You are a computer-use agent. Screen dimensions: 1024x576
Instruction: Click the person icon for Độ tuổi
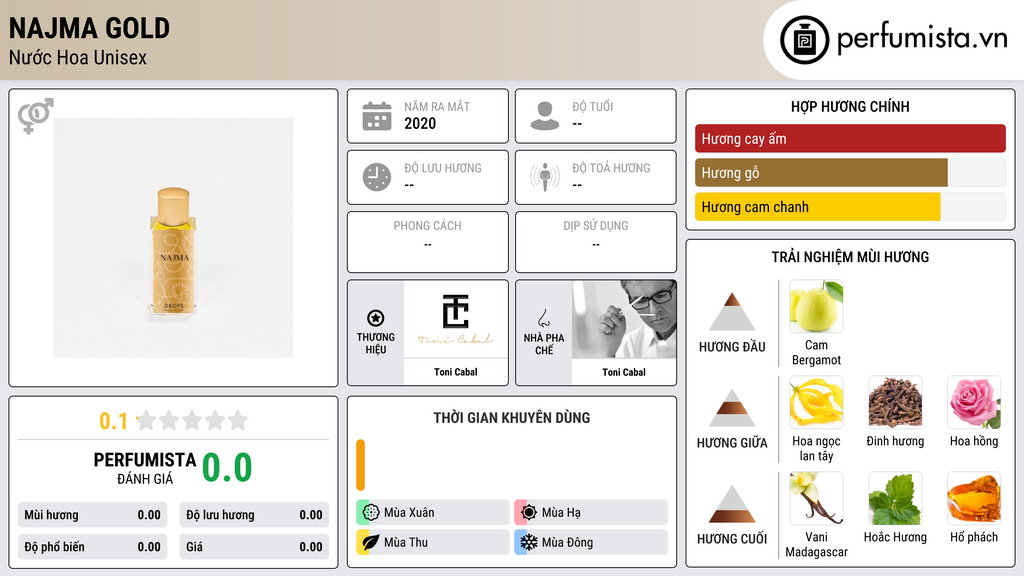[x=545, y=116]
